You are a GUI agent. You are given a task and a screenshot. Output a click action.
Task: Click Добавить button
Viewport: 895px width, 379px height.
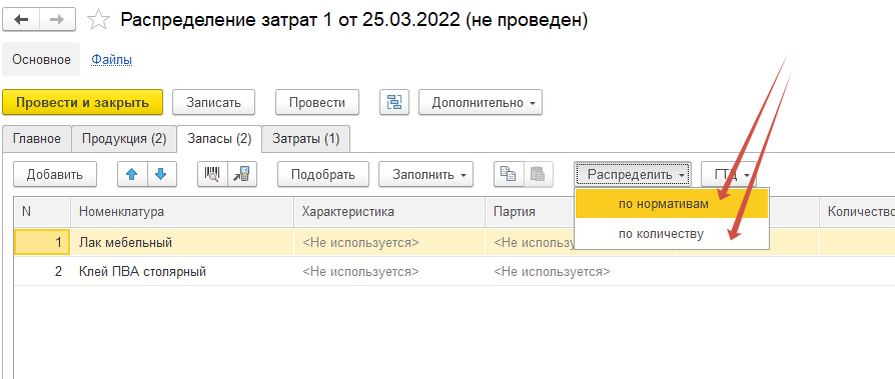(x=55, y=175)
